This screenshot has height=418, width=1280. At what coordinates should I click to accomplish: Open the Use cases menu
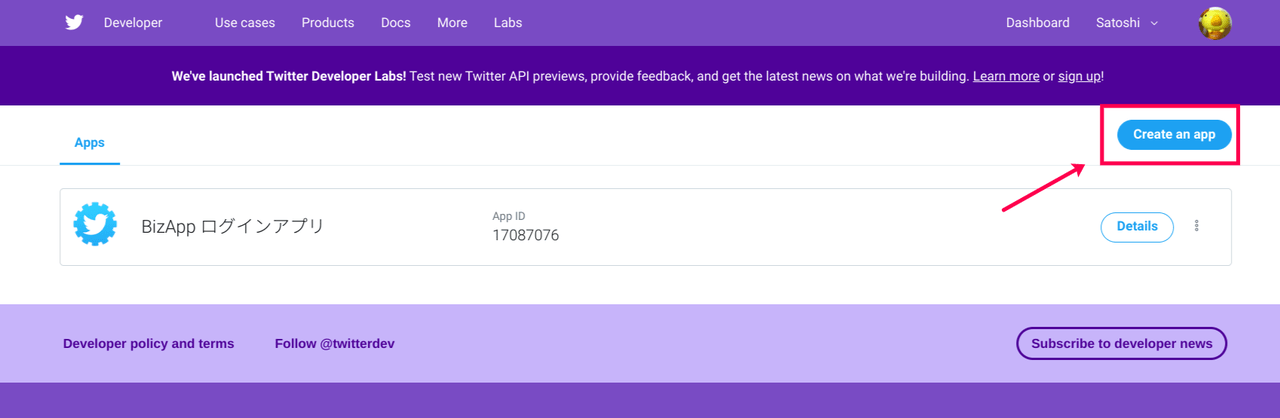click(245, 23)
